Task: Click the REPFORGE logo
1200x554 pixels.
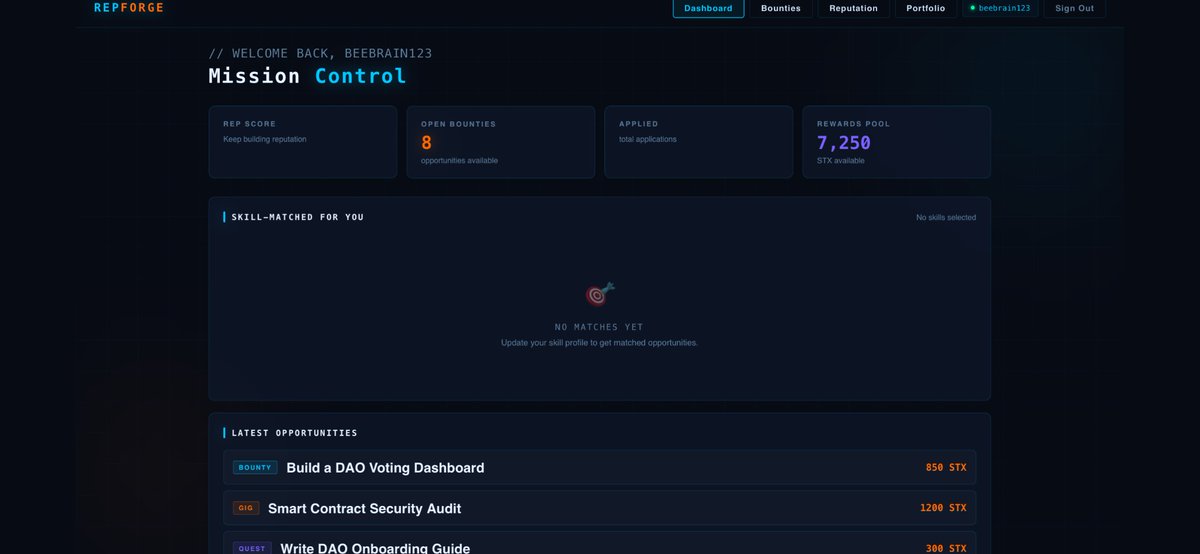Action: 129,8
